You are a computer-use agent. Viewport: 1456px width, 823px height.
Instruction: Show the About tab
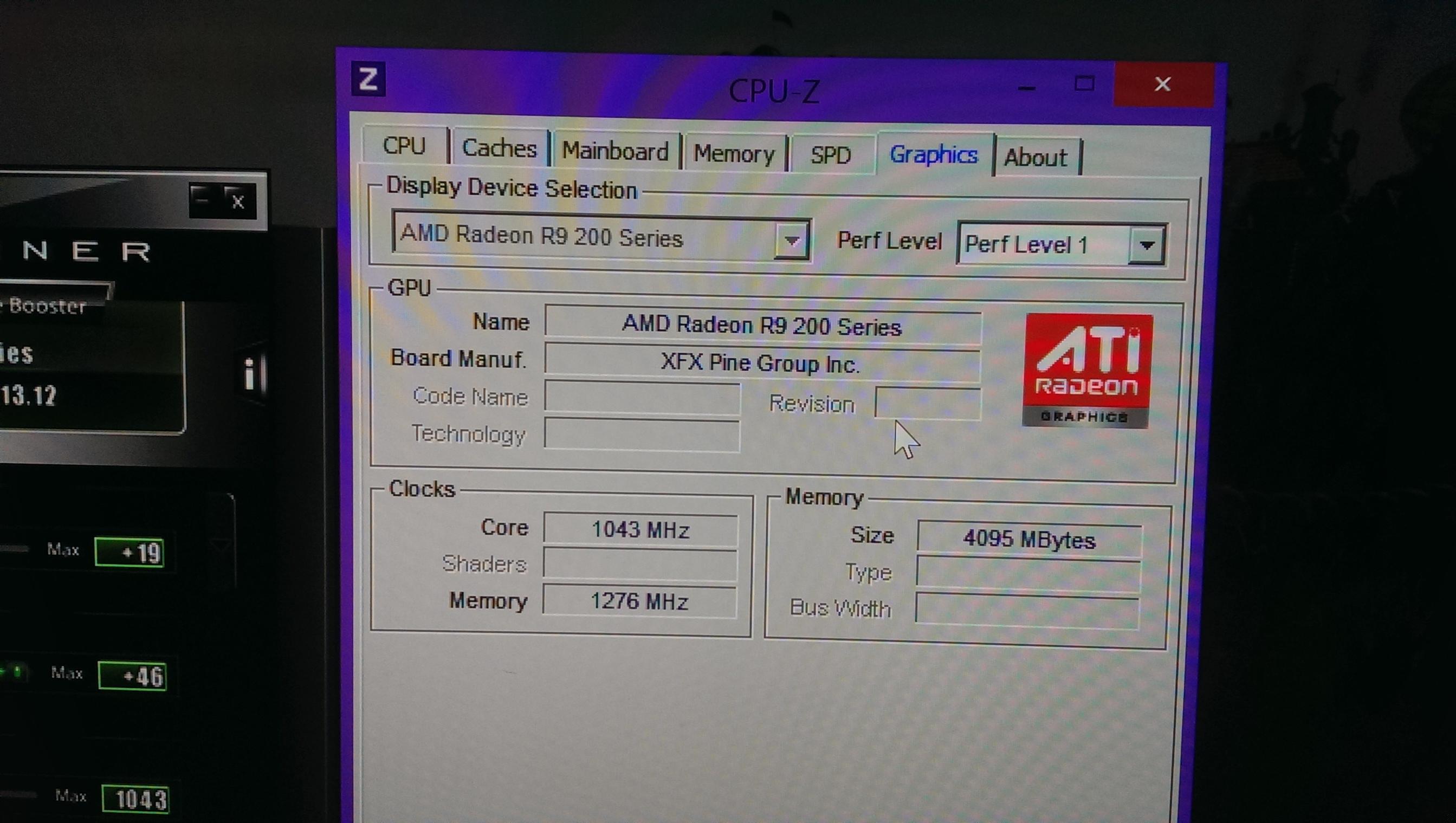[x=1035, y=157]
